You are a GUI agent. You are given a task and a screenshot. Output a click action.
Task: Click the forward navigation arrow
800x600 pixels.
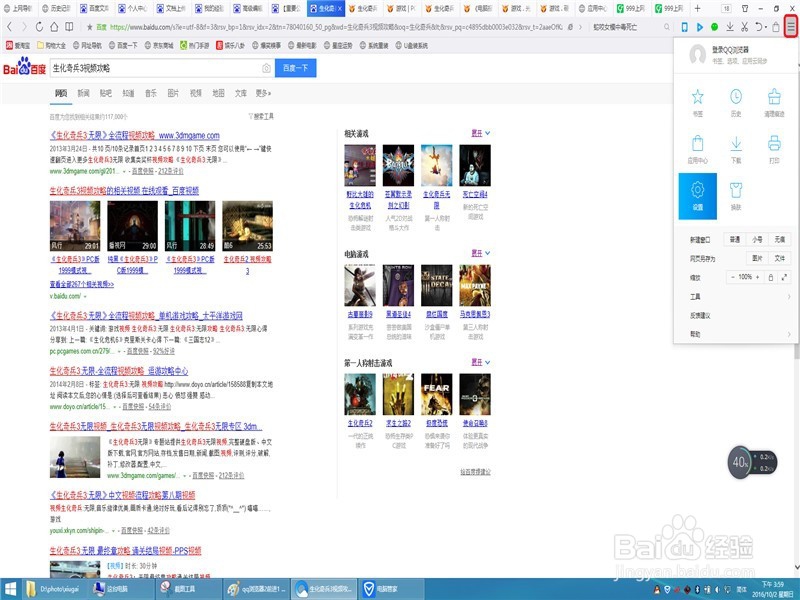pos(24,27)
